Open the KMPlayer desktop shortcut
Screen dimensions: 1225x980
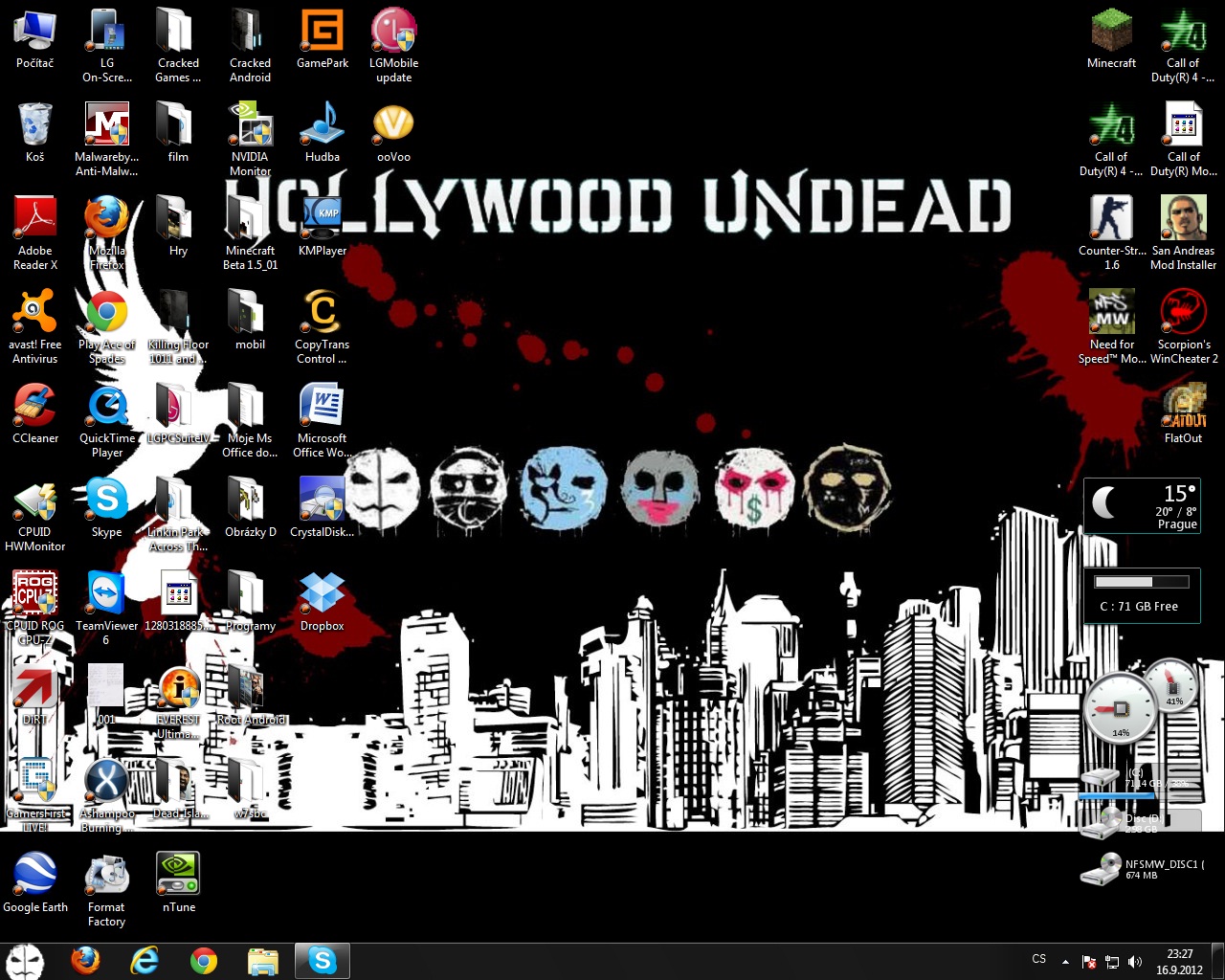click(x=322, y=220)
